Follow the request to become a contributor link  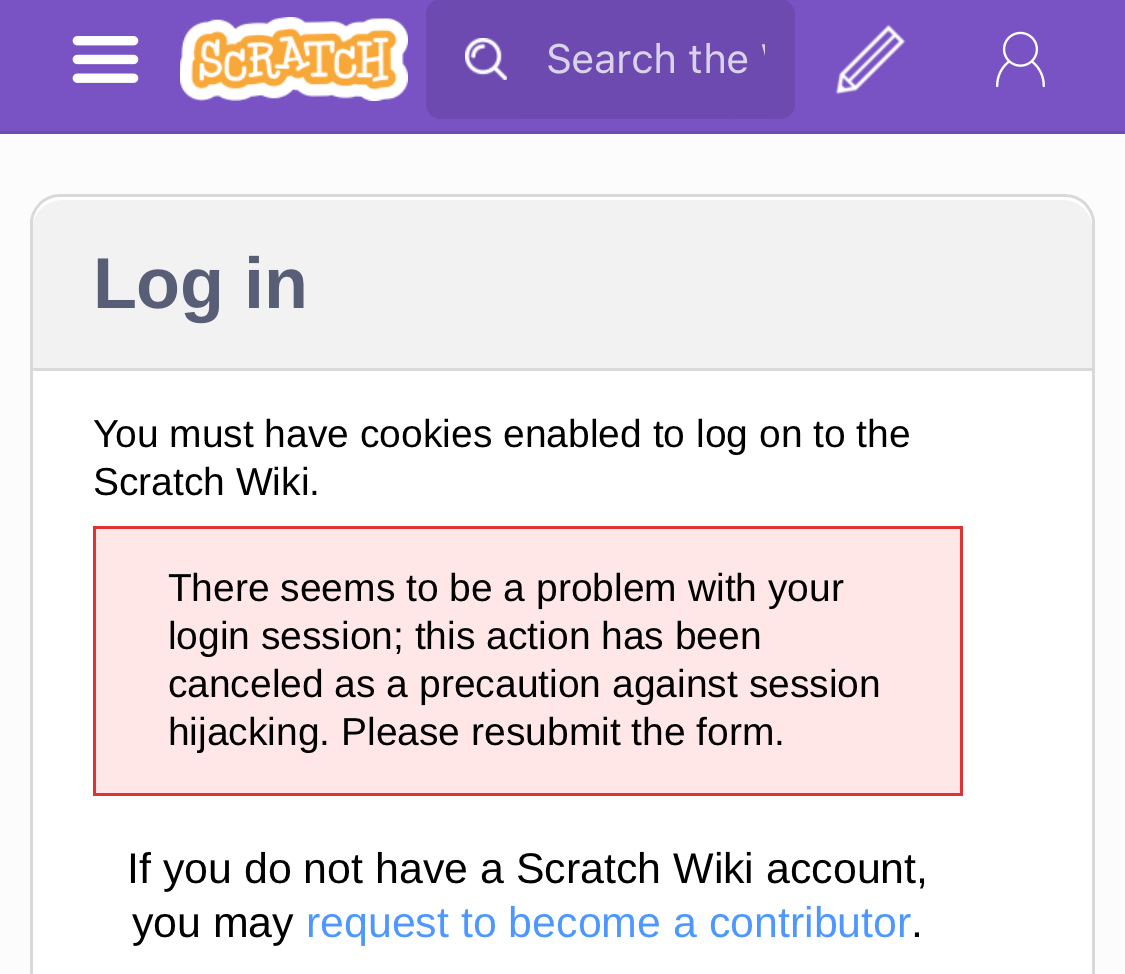click(607, 922)
